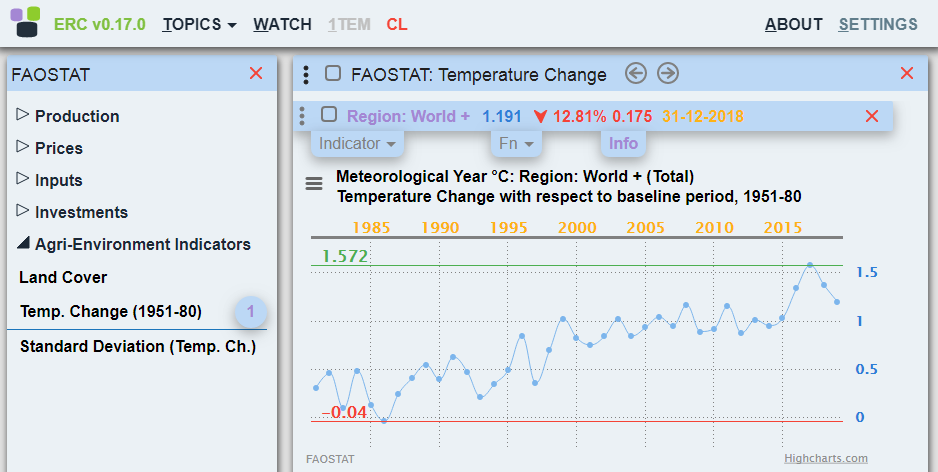Open the Fn dropdown

click(516, 144)
